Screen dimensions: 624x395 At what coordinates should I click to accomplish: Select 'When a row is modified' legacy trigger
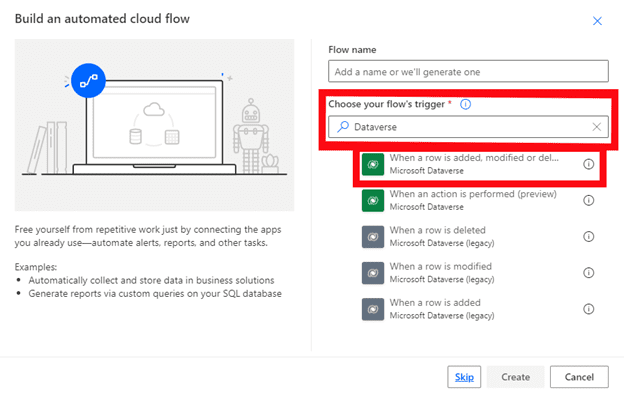479,272
